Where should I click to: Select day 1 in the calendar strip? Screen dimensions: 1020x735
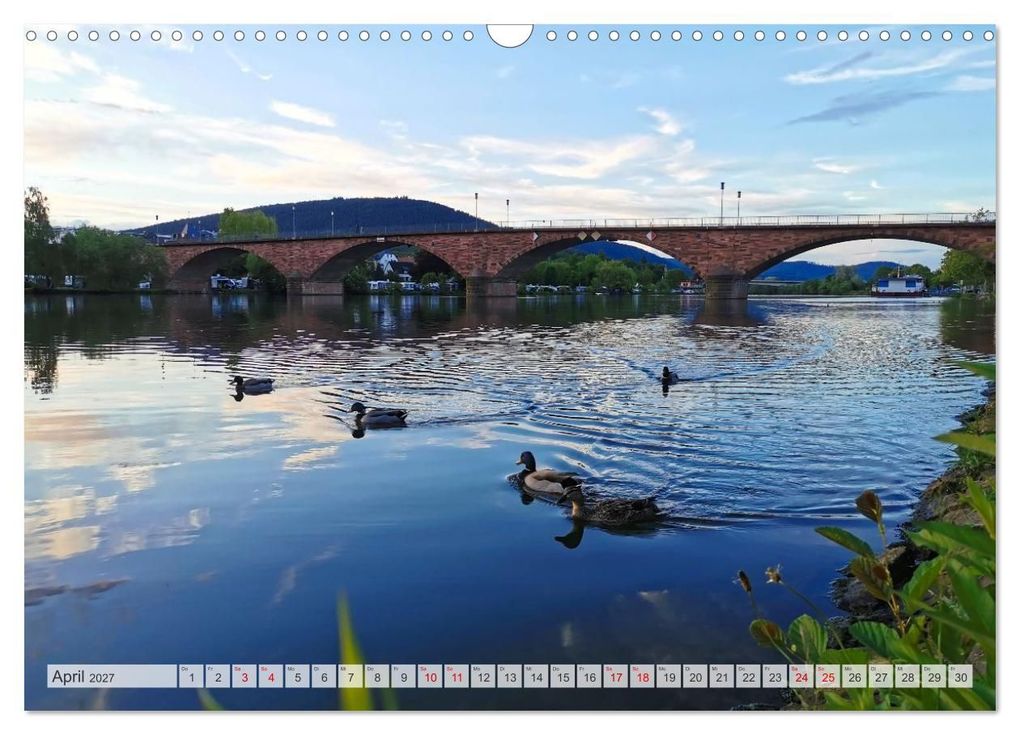(x=191, y=676)
